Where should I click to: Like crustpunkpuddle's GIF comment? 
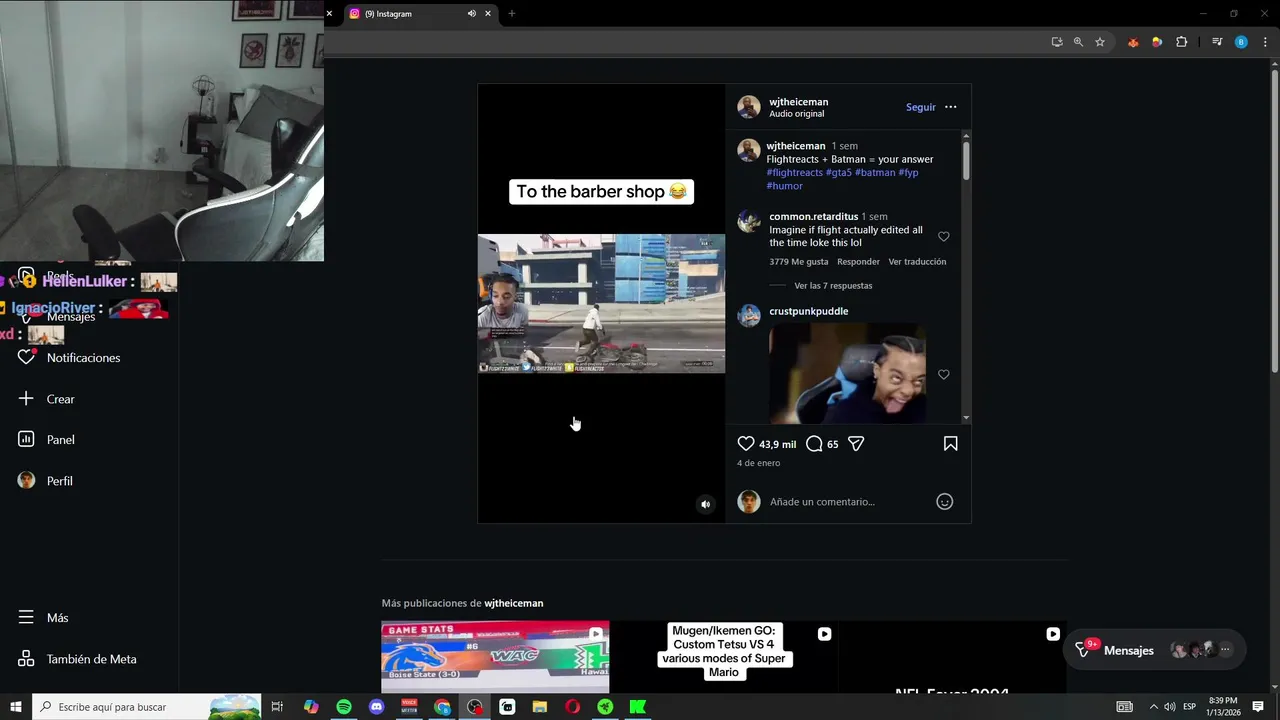pos(944,374)
